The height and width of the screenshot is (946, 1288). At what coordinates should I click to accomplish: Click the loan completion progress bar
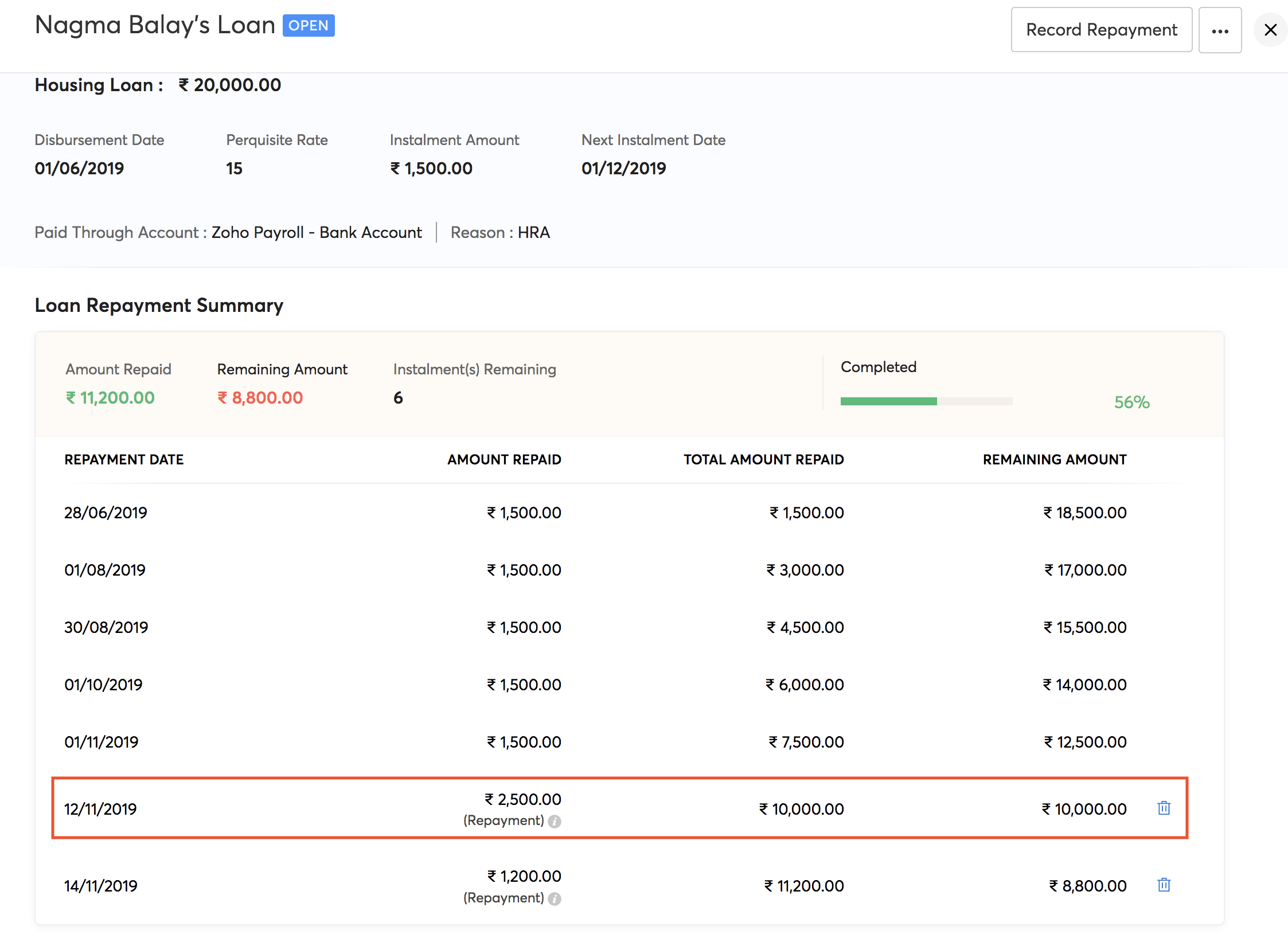coord(926,401)
